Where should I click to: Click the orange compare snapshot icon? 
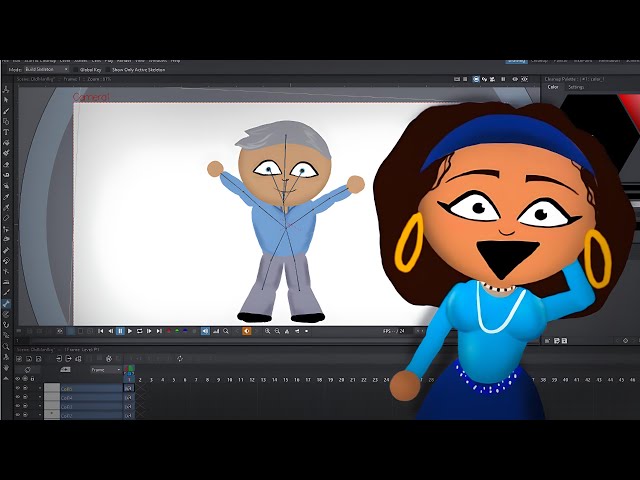click(x=247, y=331)
